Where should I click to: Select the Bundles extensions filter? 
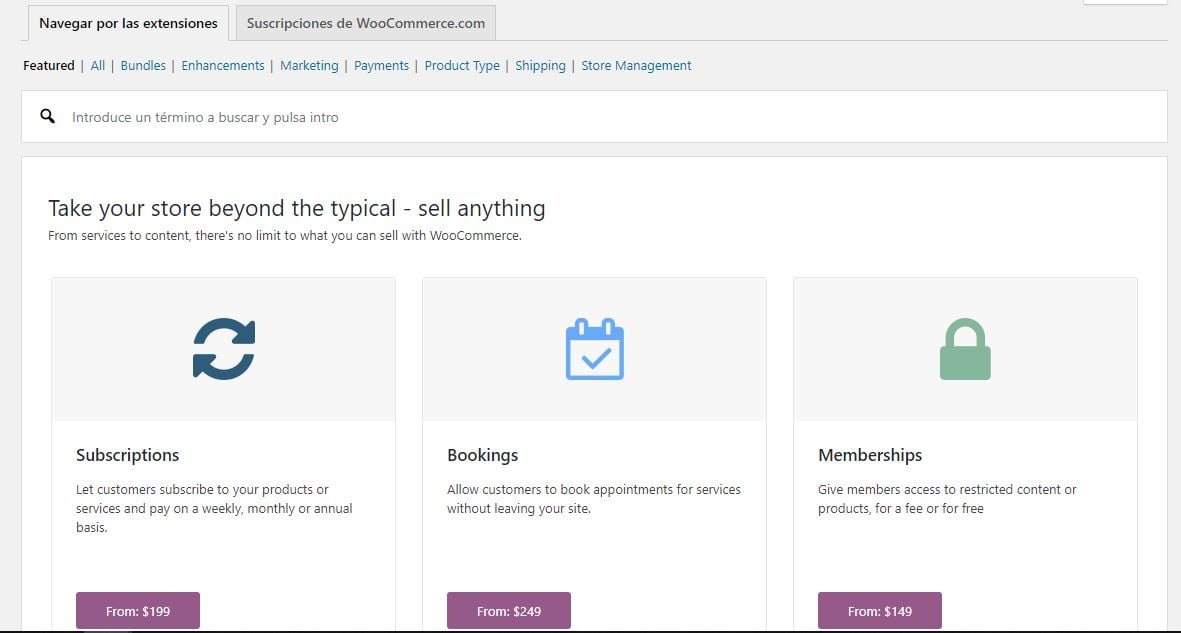(143, 65)
